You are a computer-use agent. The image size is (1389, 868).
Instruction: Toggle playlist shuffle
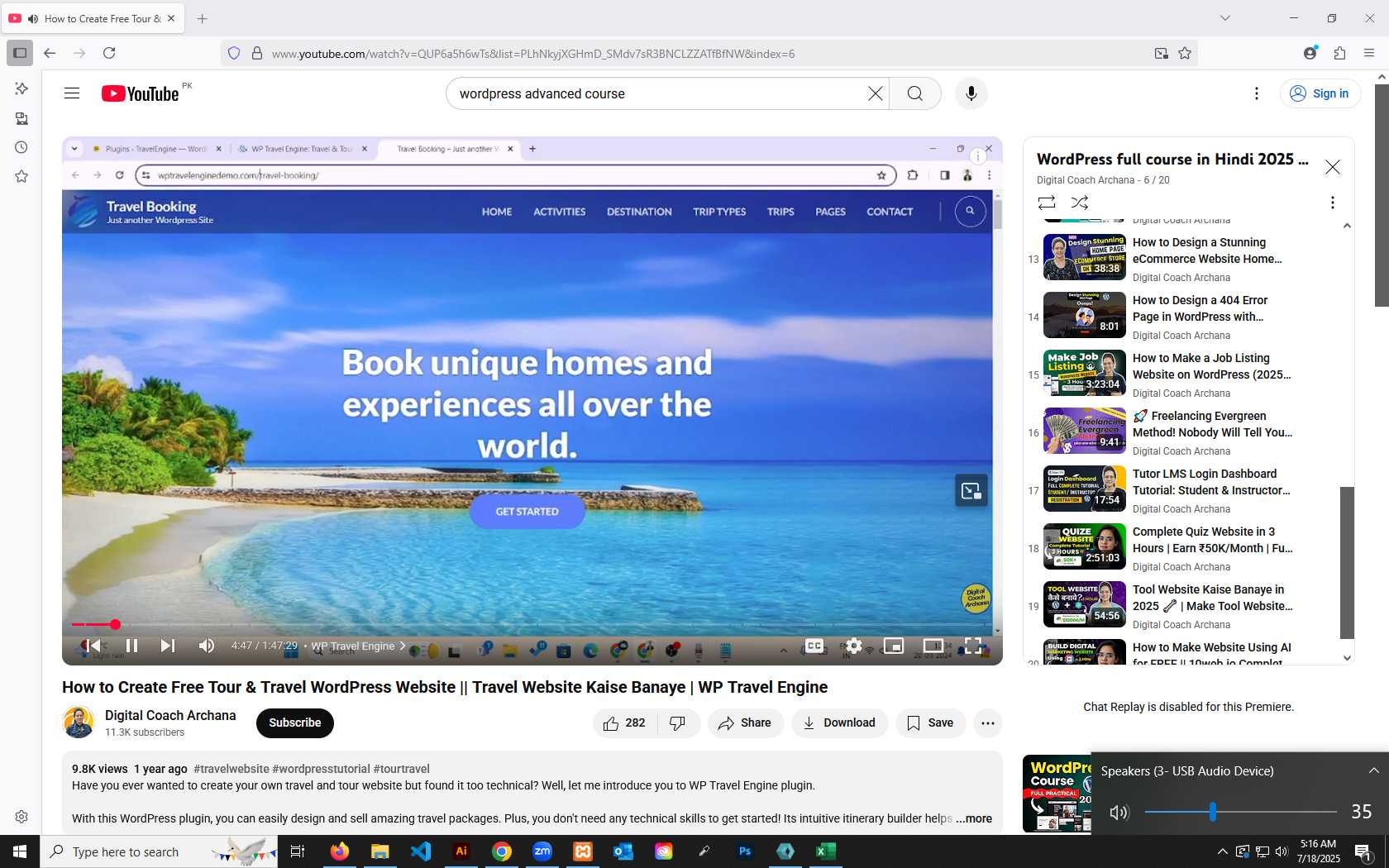click(1080, 202)
